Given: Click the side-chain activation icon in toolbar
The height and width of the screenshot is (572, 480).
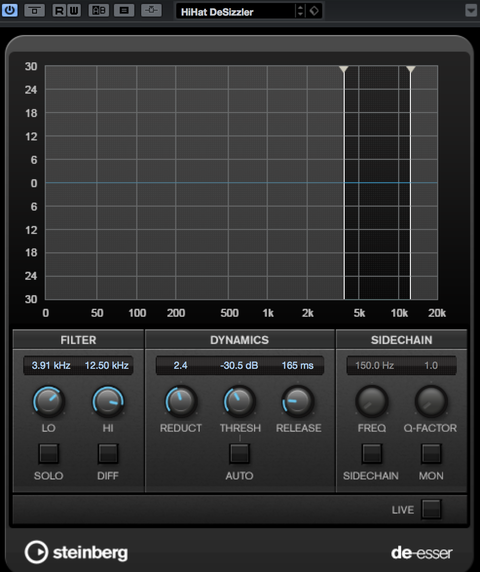Looking at the screenshot, I should [151, 11].
